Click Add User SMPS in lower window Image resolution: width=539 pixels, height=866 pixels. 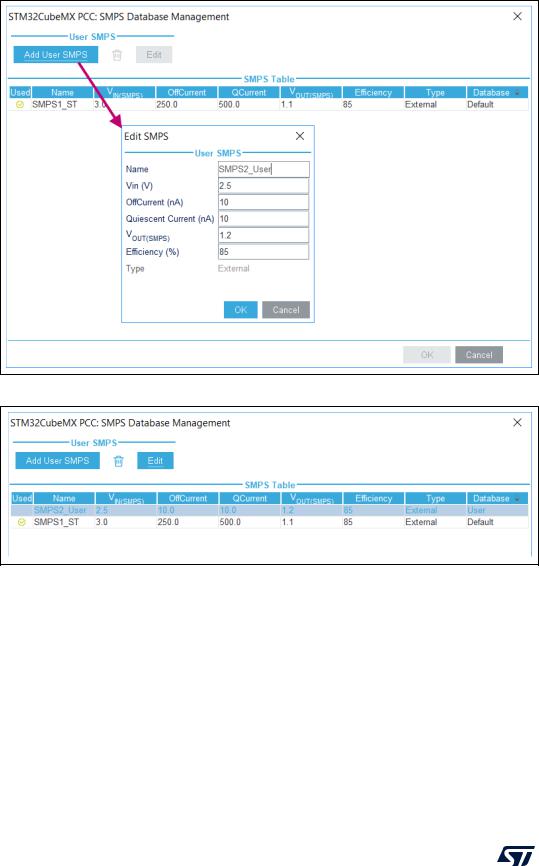[x=57, y=461]
